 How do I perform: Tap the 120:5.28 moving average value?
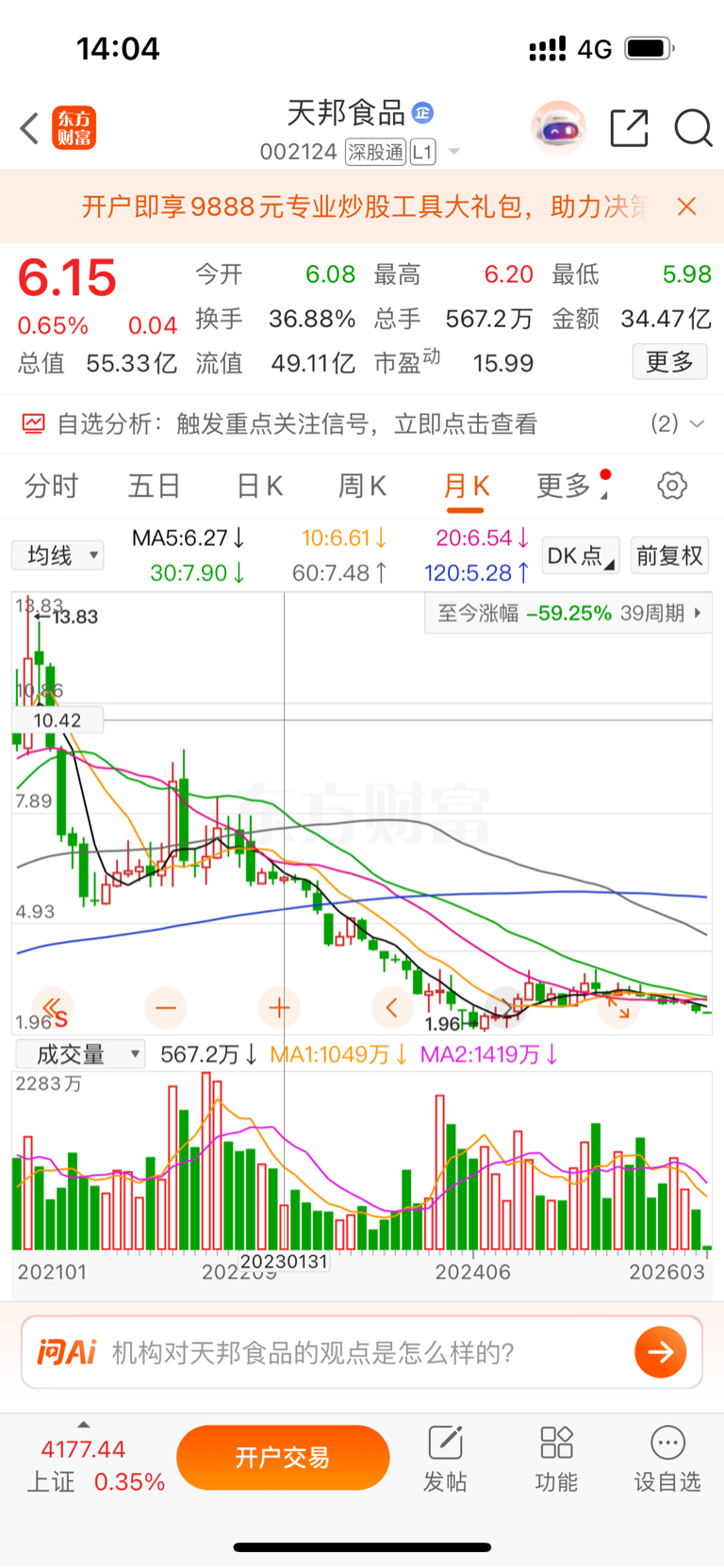tap(477, 572)
